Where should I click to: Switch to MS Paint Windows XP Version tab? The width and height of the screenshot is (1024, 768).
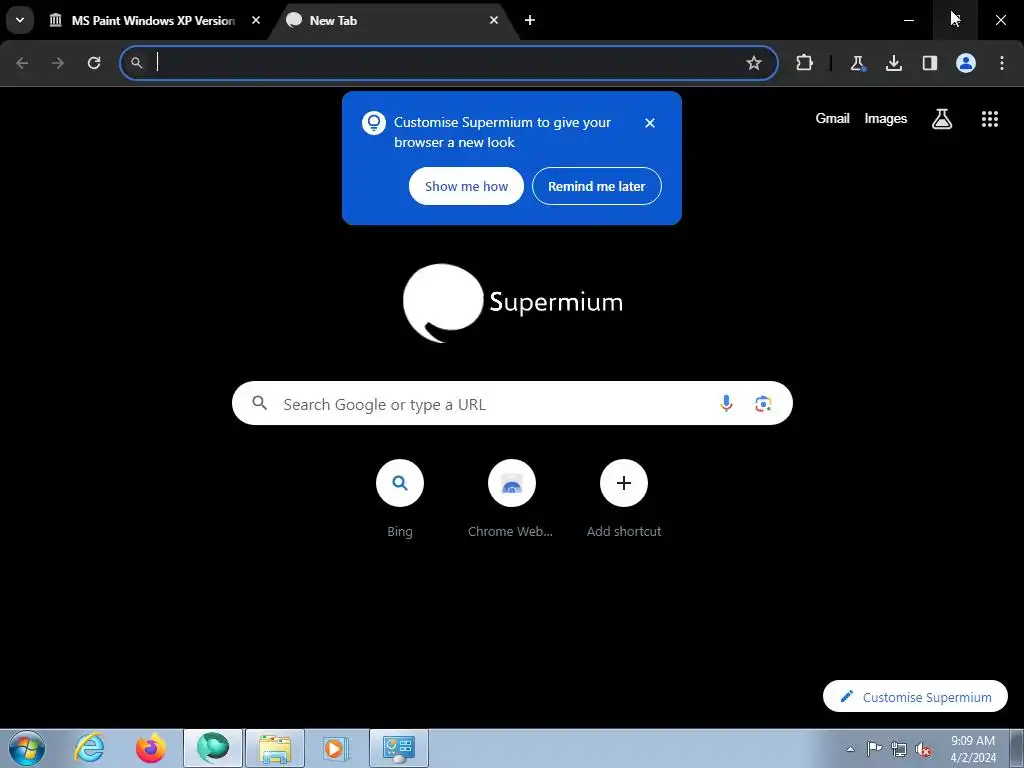pyautogui.click(x=153, y=20)
